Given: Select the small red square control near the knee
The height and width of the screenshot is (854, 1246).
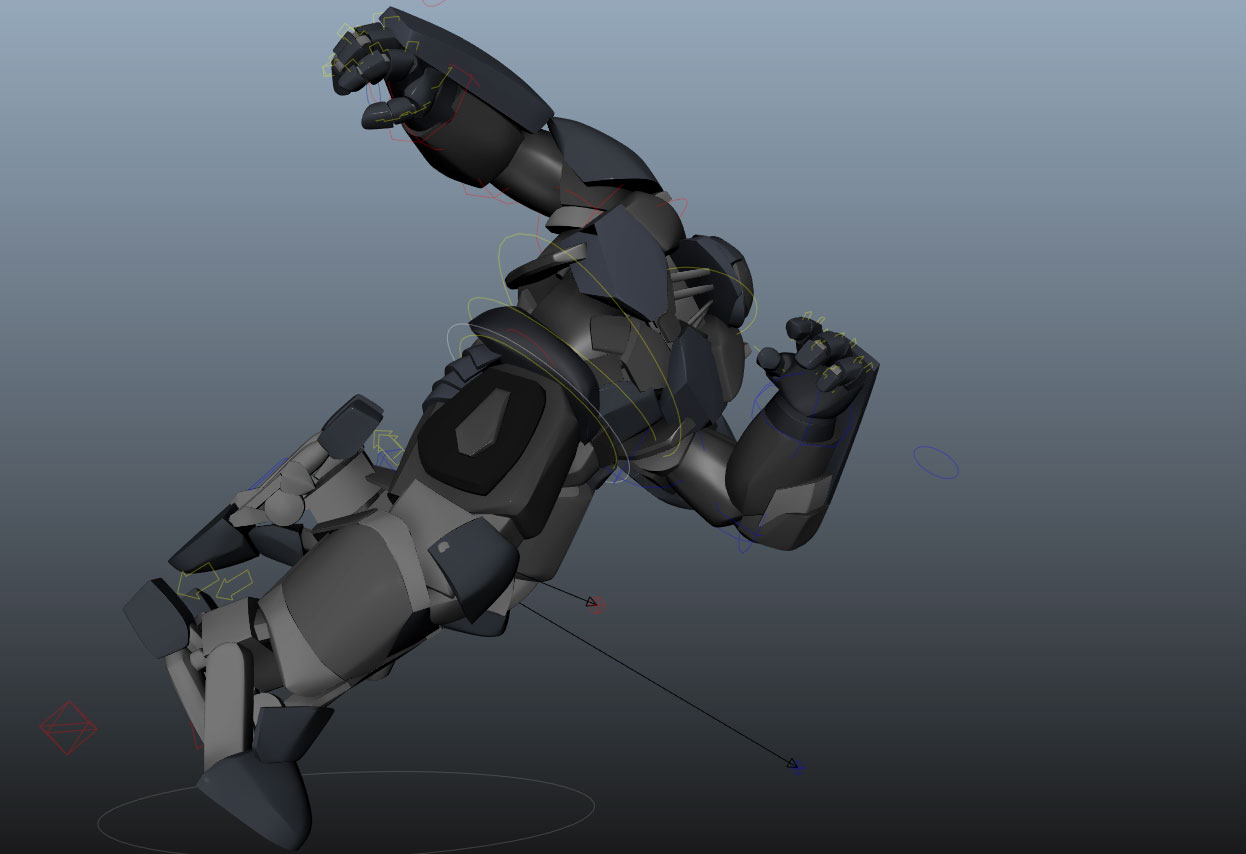Looking at the screenshot, I should 196,736.
